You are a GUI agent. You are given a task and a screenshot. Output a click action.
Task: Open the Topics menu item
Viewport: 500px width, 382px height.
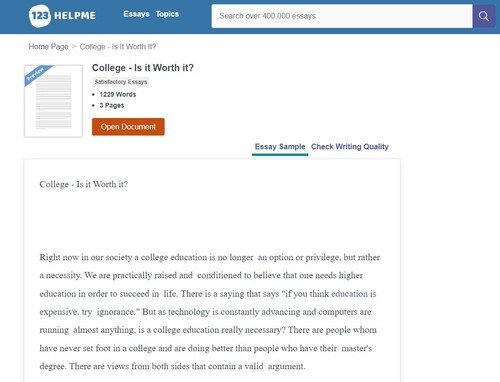click(x=167, y=14)
